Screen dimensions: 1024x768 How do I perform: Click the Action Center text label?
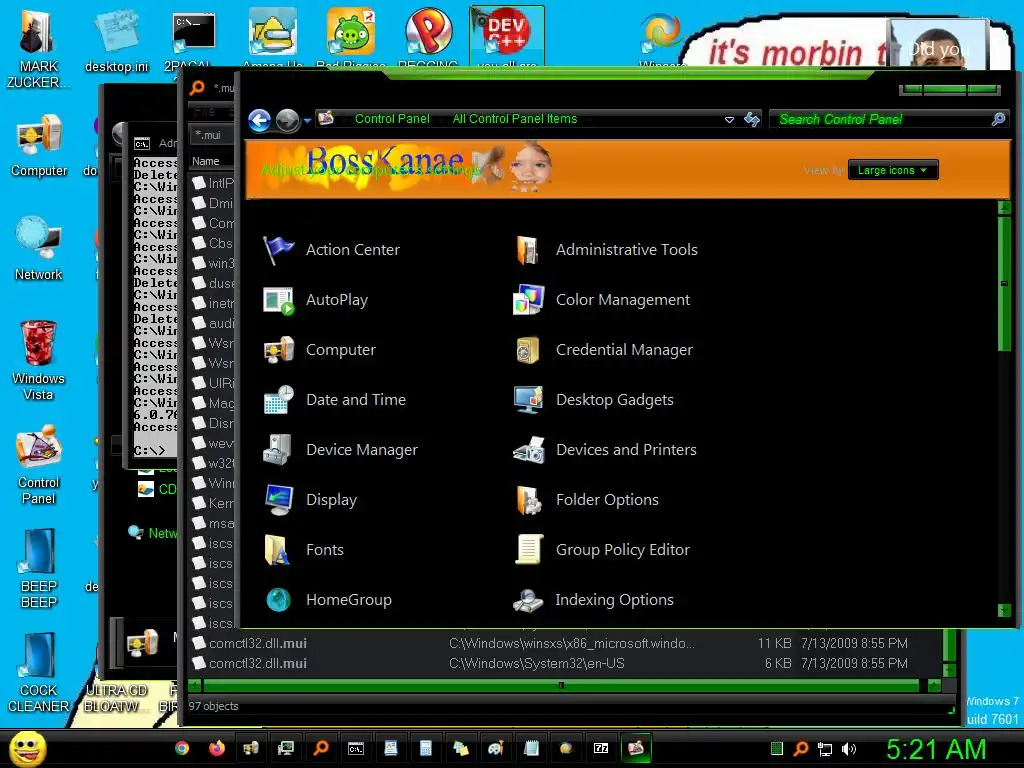pos(353,249)
